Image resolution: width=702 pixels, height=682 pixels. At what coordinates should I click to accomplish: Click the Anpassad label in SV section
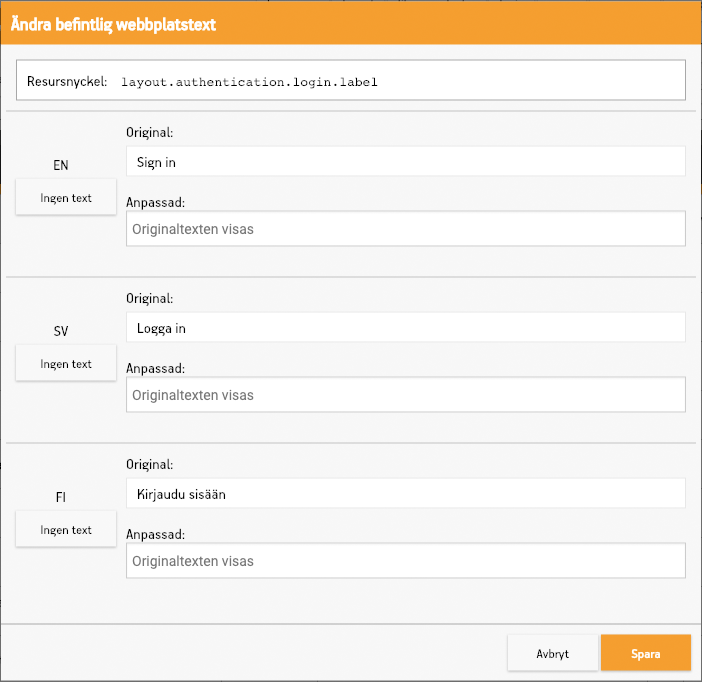[155, 369]
